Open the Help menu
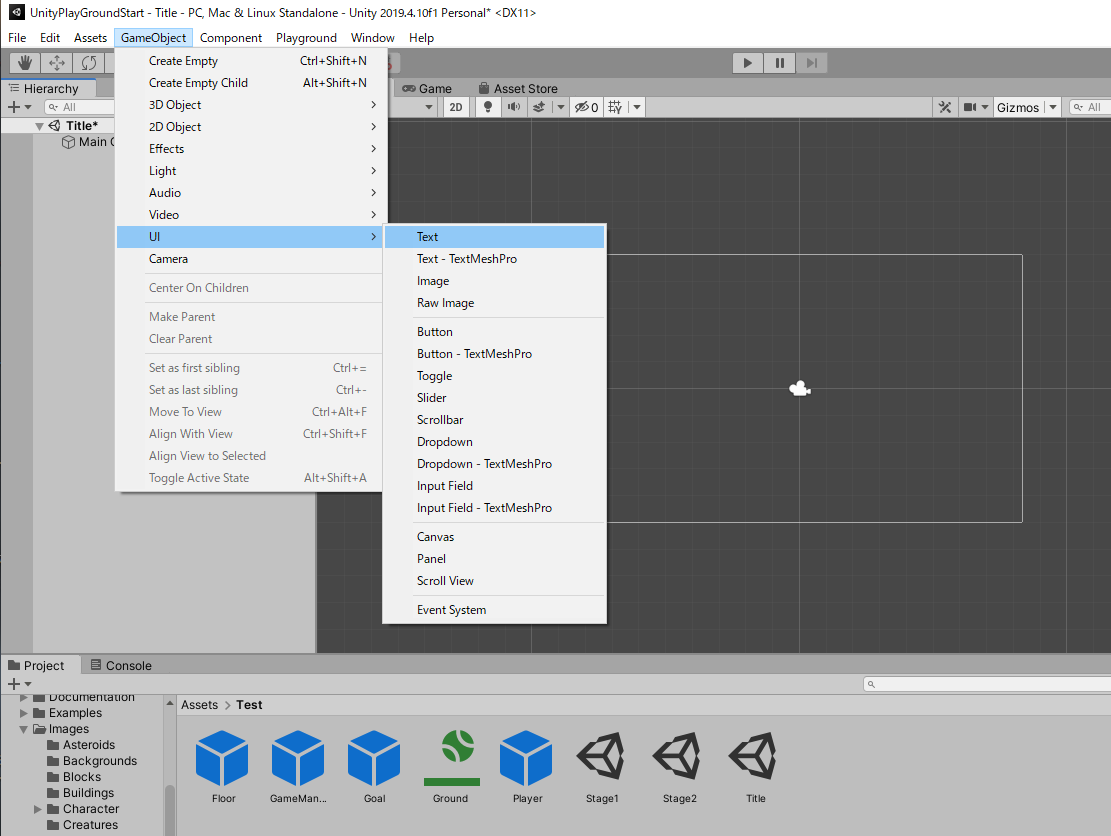 pos(421,38)
